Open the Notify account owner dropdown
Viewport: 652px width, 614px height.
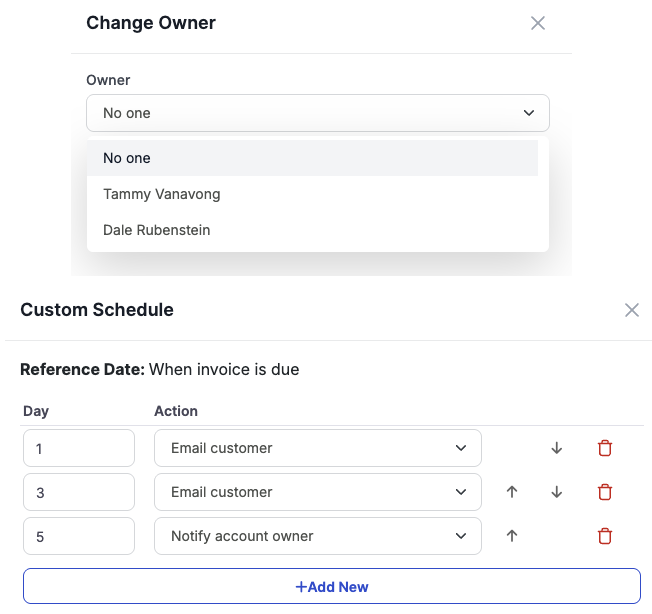tap(318, 536)
